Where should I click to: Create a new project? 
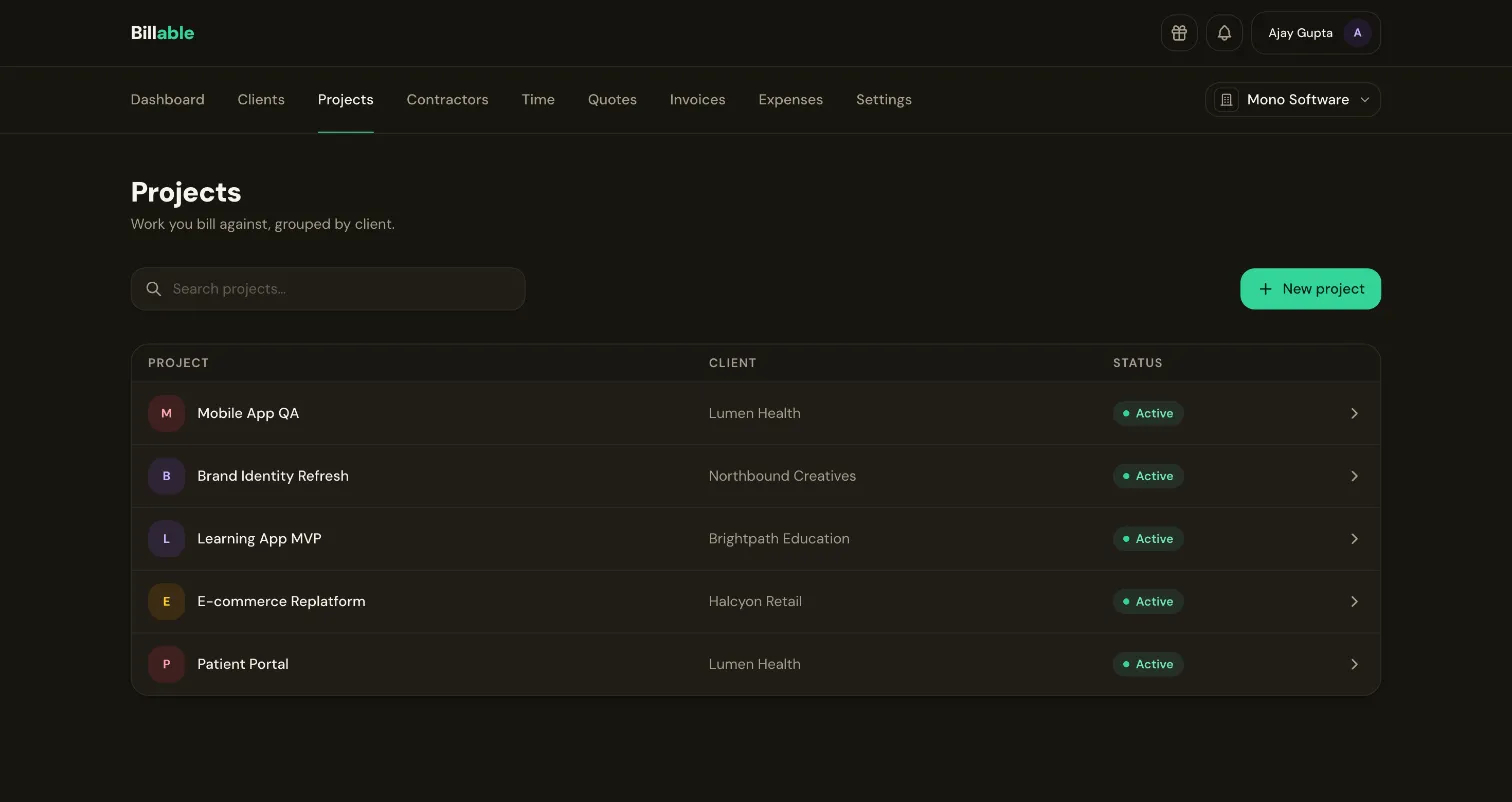1310,289
